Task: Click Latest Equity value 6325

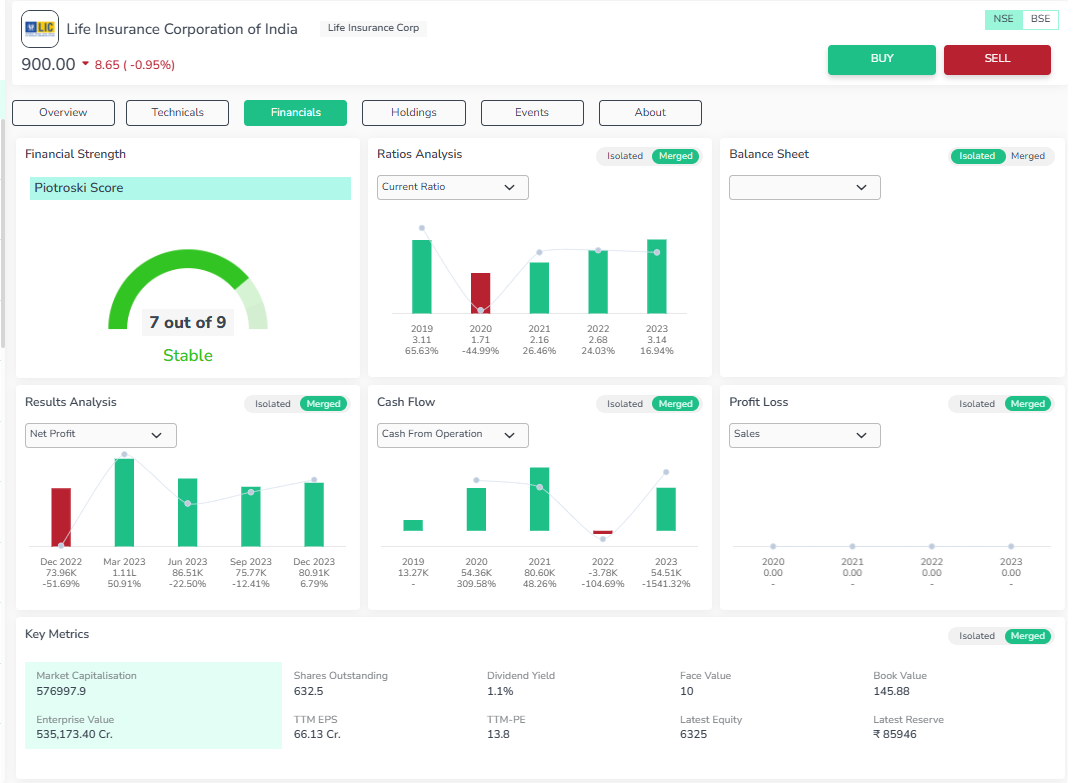Action: [x=693, y=734]
